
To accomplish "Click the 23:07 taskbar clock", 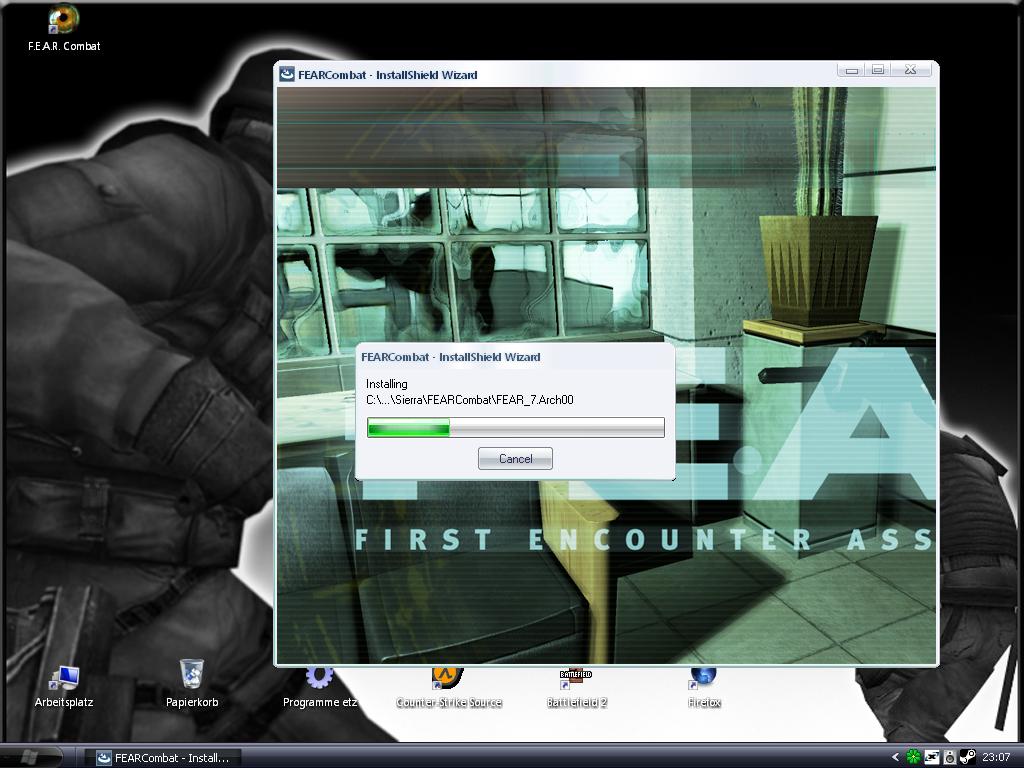I will click(996, 758).
